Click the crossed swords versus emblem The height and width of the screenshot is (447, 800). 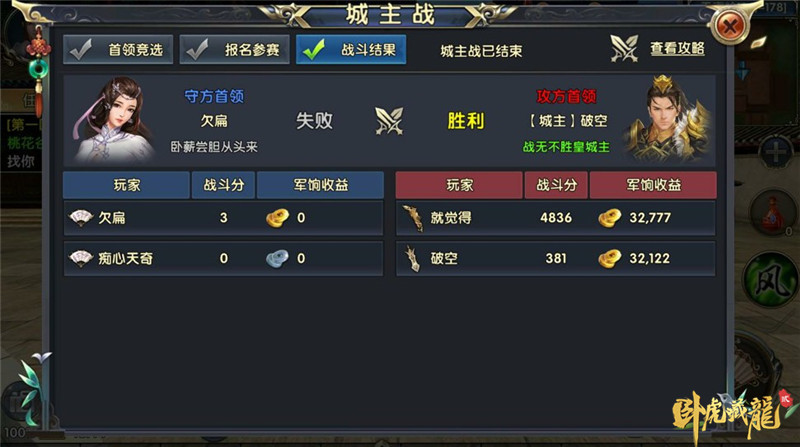coord(389,121)
